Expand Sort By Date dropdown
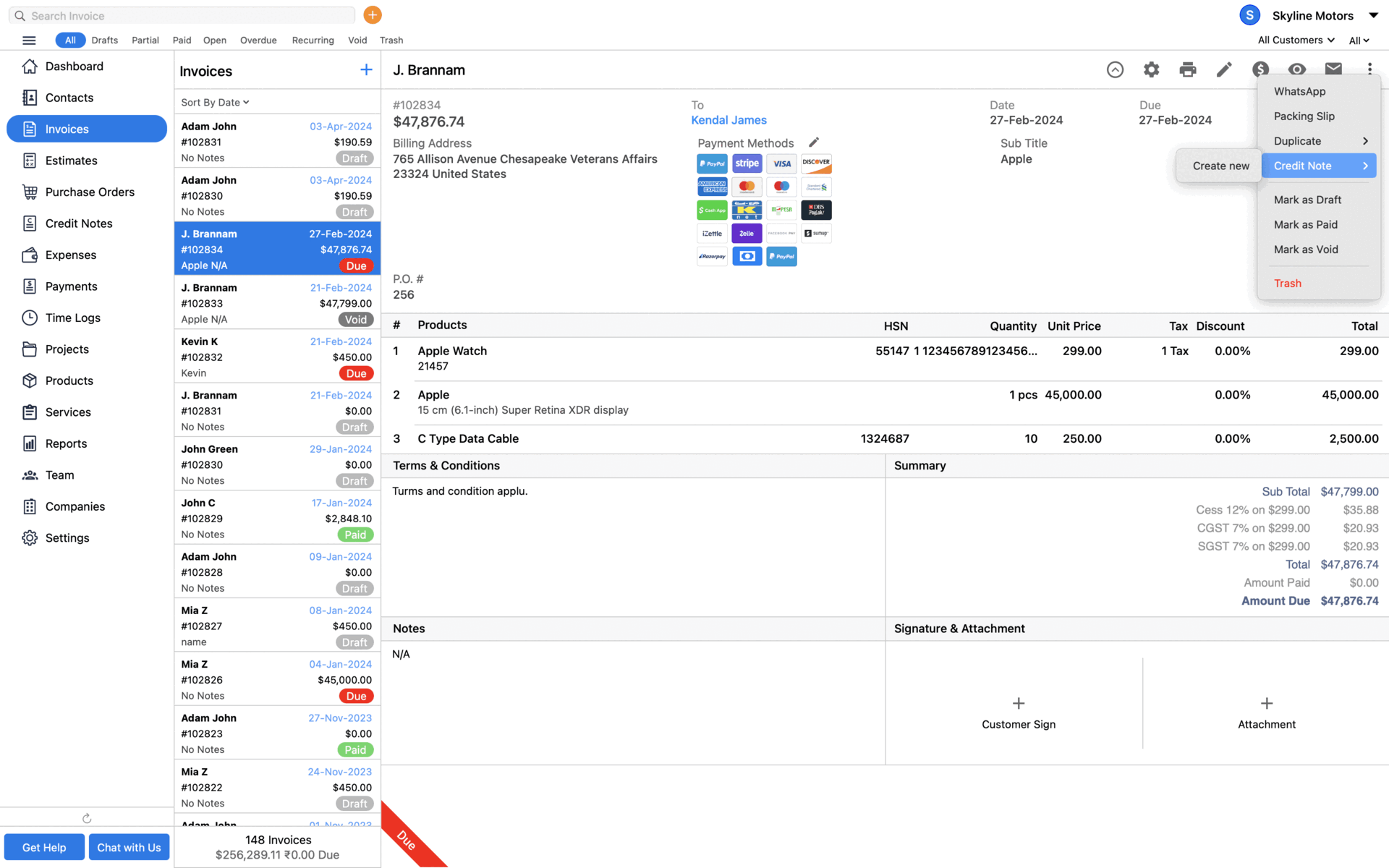Viewport: 1389px width, 868px height. (x=215, y=102)
